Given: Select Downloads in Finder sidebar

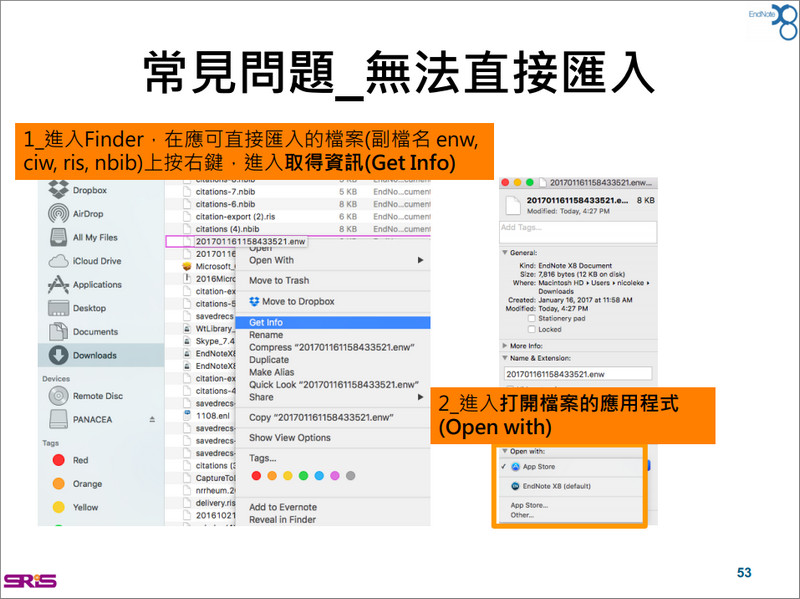Looking at the screenshot, I should point(101,355).
